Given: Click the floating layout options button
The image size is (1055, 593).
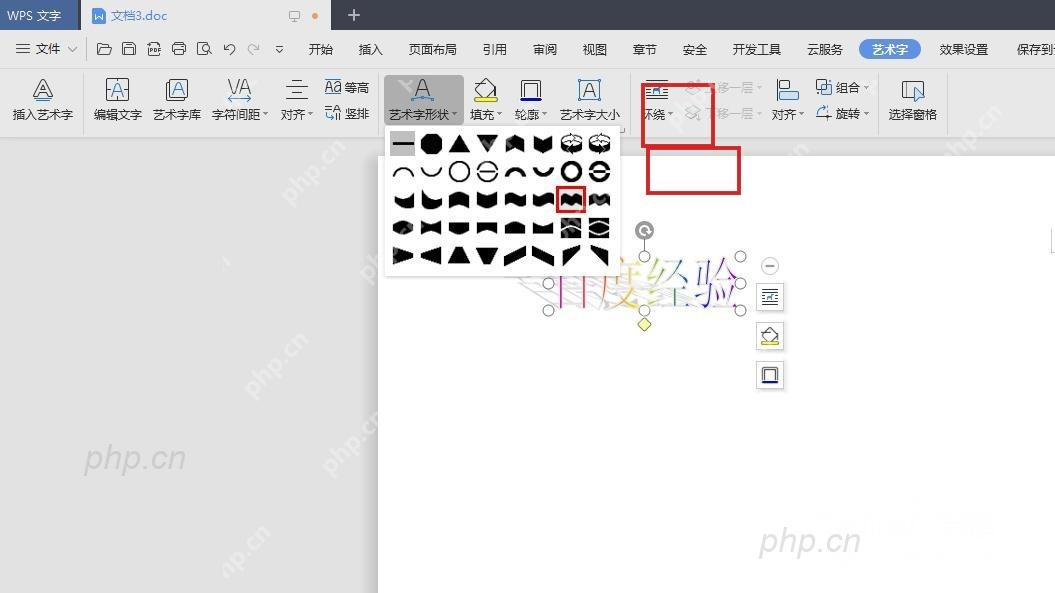Looking at the screenshot, I should pyautogui.click(x=770, y=297).
